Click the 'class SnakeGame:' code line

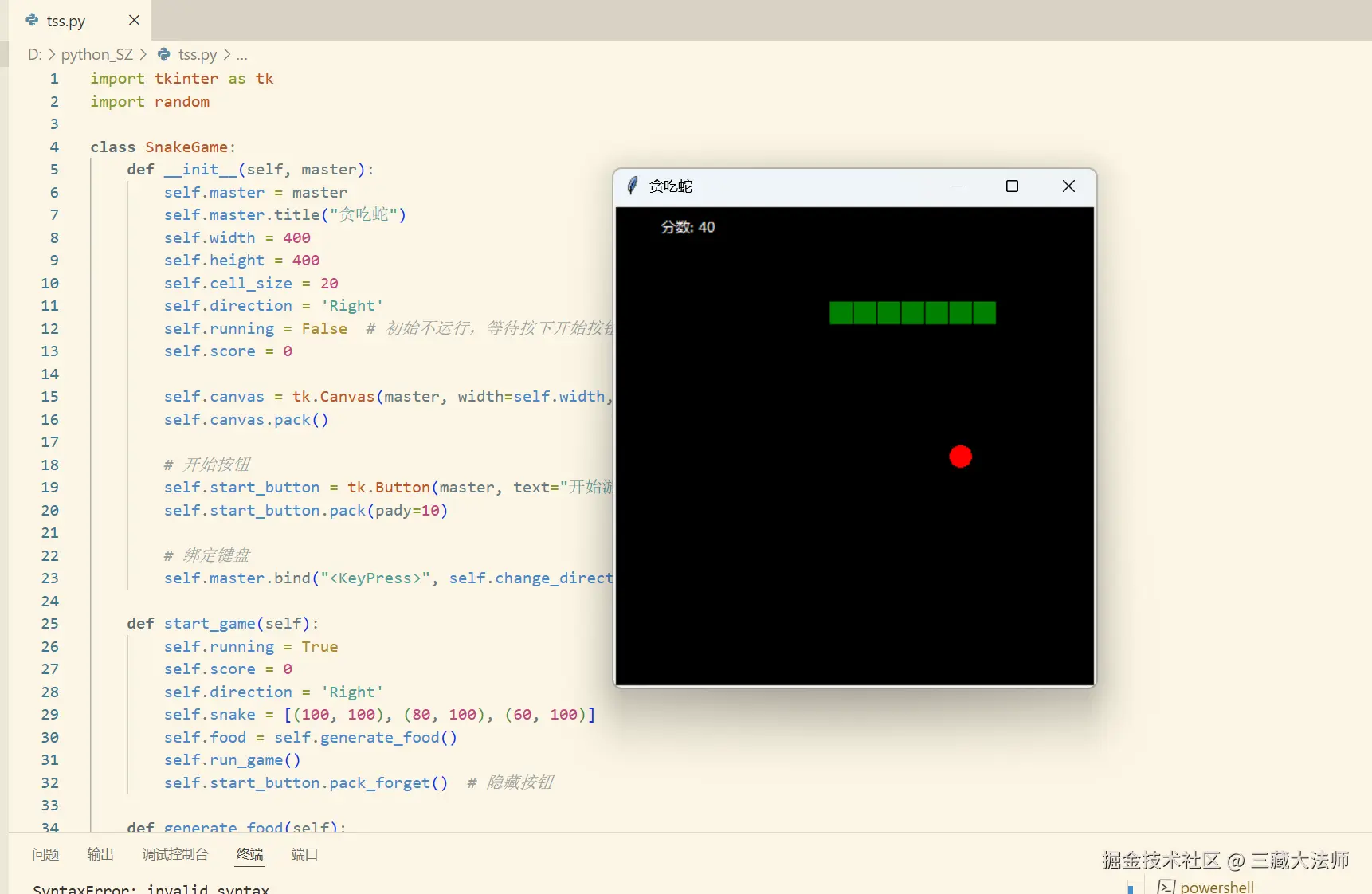(163, 147)
